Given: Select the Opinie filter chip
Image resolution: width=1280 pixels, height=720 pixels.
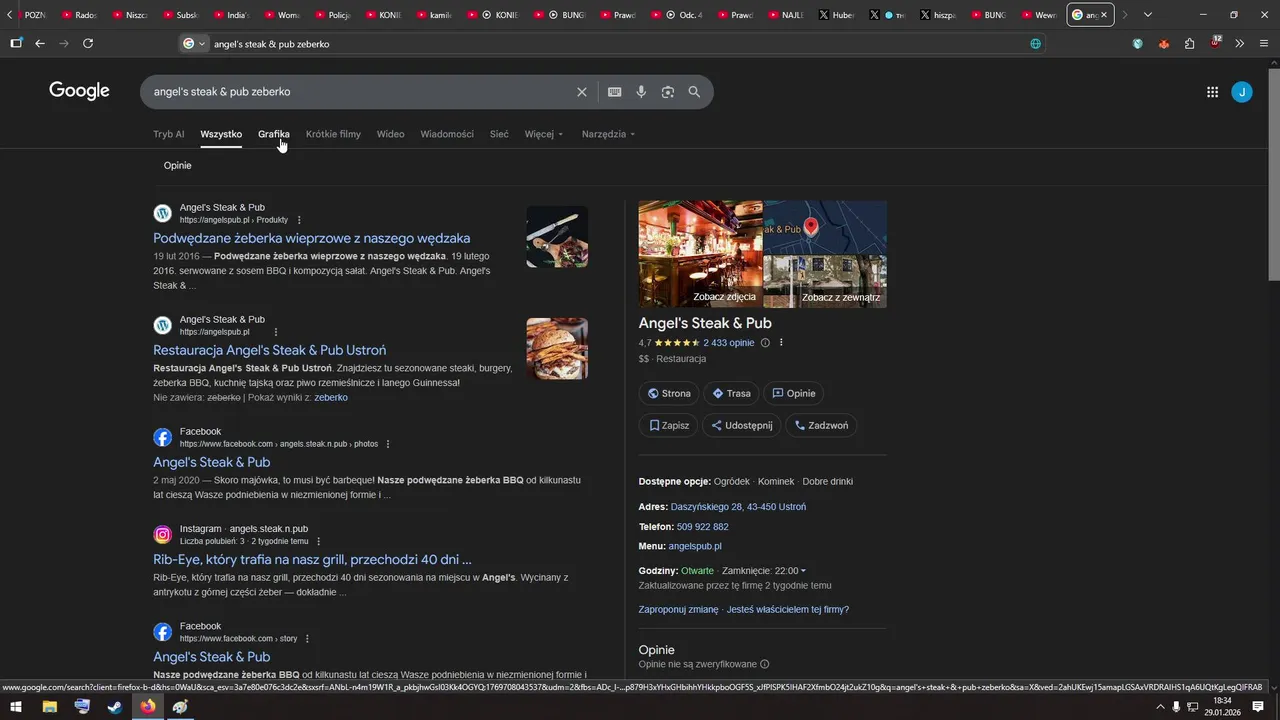Looking at the screenshot, I should pyautogui.click(x=177, y=166).
